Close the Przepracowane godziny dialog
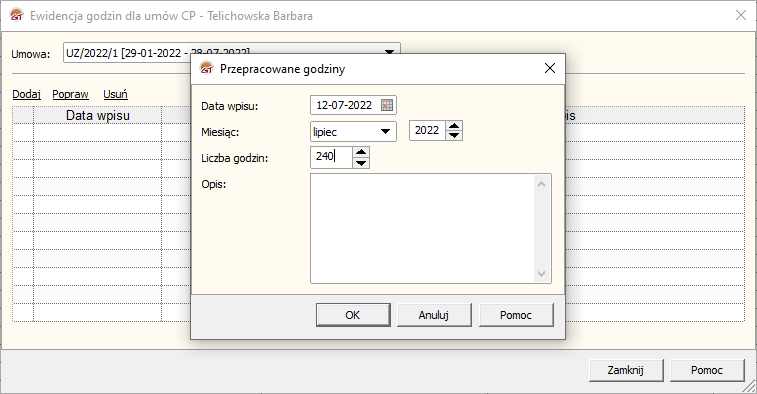Viewport: 757px width, 394px height. pos(550,69)
